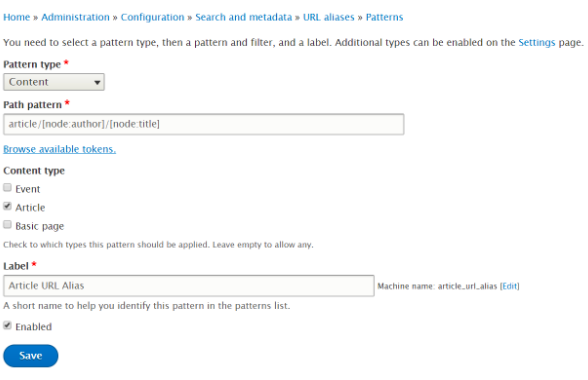Open the Pattern type dropdown

click(x=54, y=82)
